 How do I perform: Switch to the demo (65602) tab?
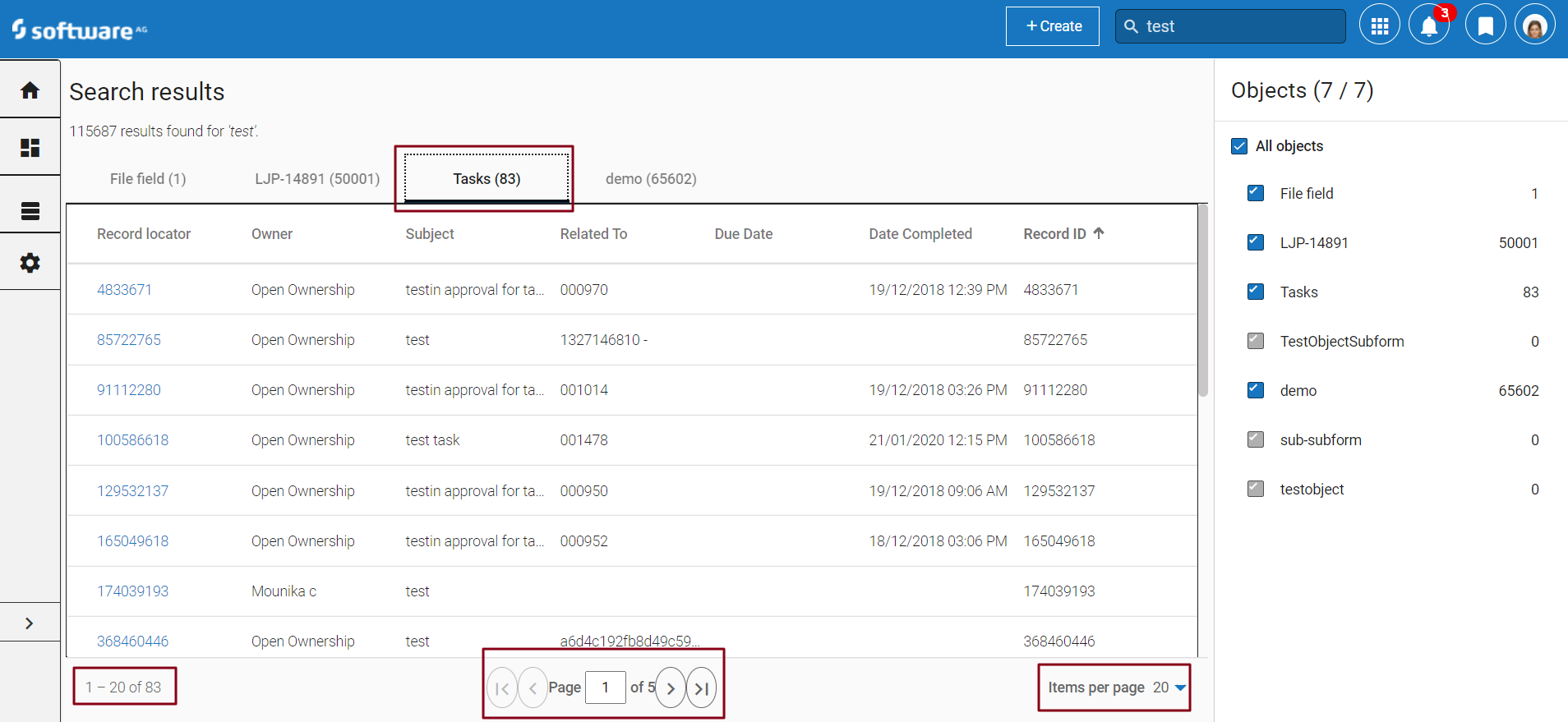pyautogui.click(x=651, y=179)
